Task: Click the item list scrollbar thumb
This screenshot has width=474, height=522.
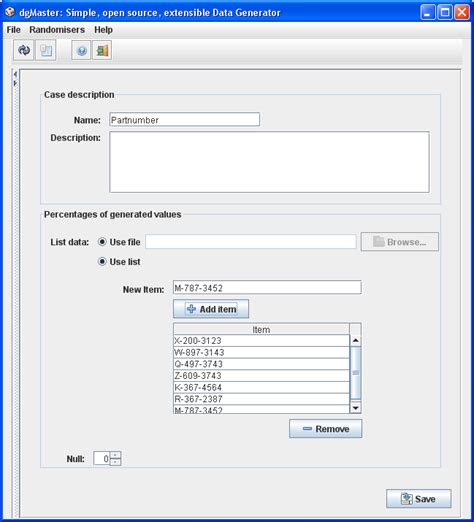Action: [355, 373]
